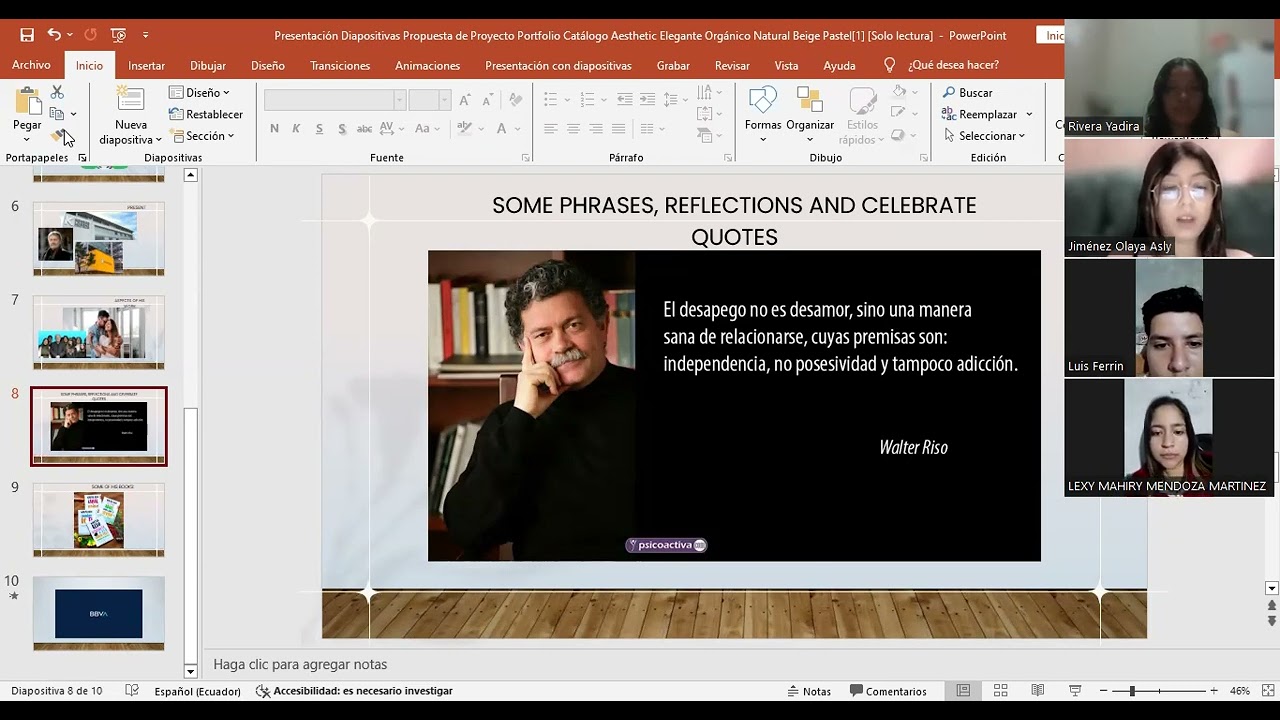
Task: Decrease font size with the smaller A icon
Action: click(x=487, y=100)
